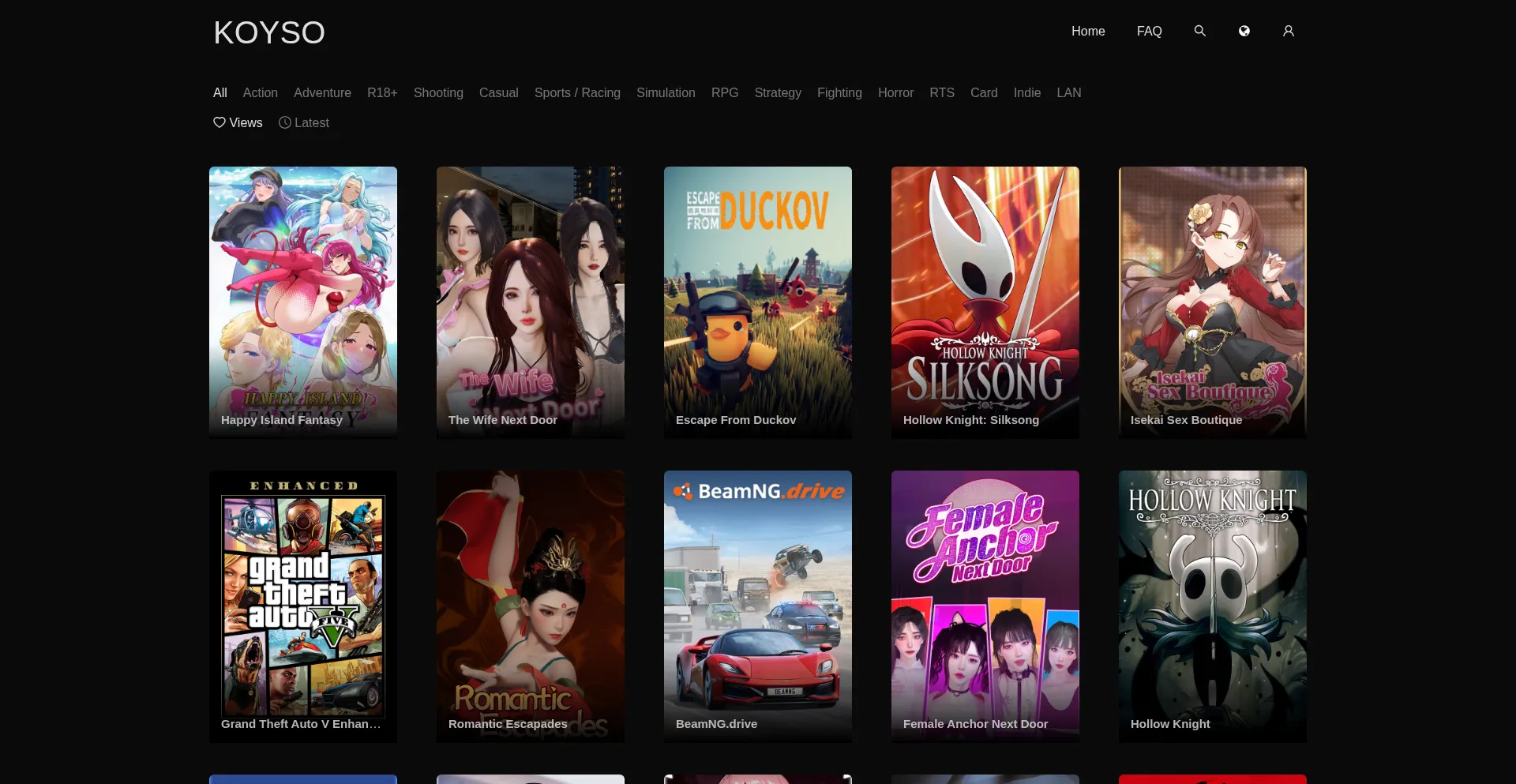Open the Female Anchor Next Door card

985,606
